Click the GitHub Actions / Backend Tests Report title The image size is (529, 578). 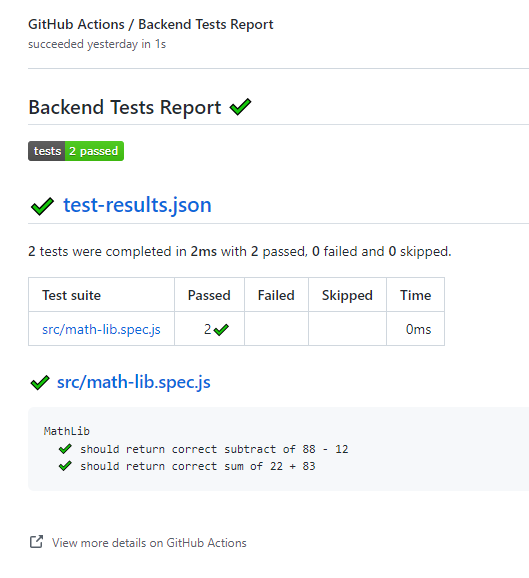(x=151, y=24)
